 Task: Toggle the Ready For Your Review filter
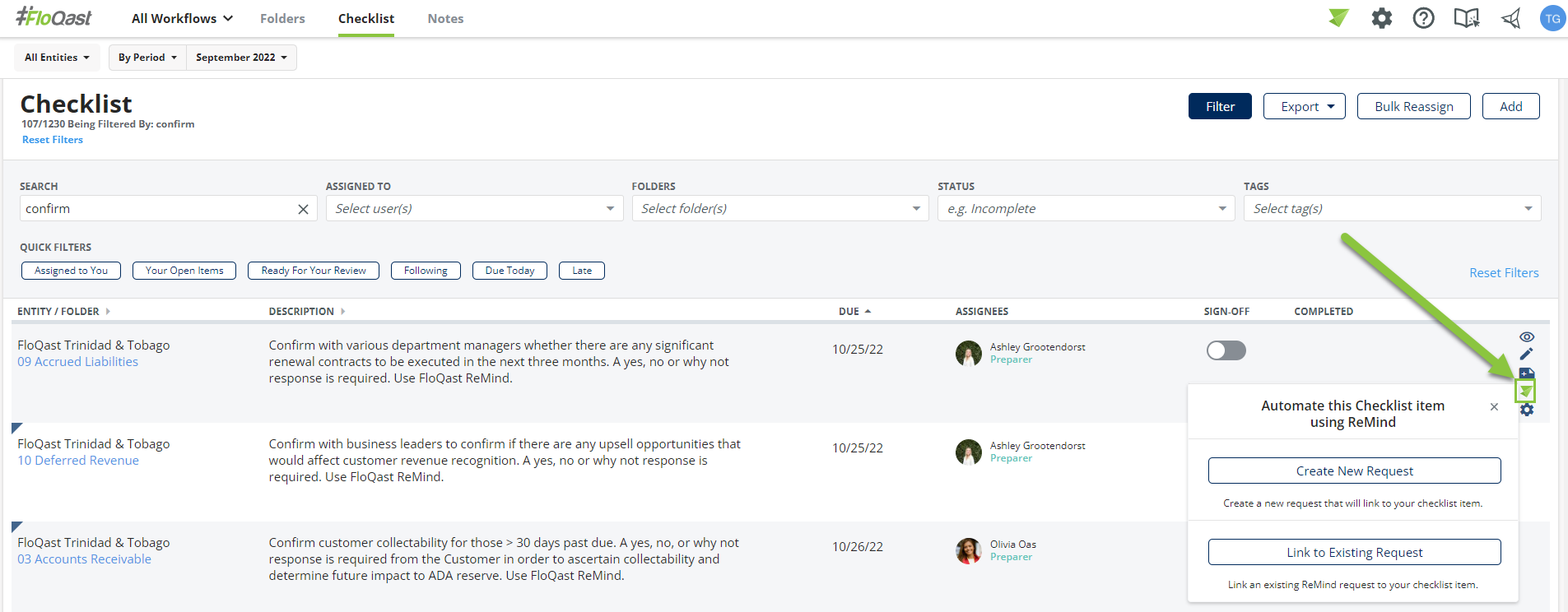(x=314, y=271)
